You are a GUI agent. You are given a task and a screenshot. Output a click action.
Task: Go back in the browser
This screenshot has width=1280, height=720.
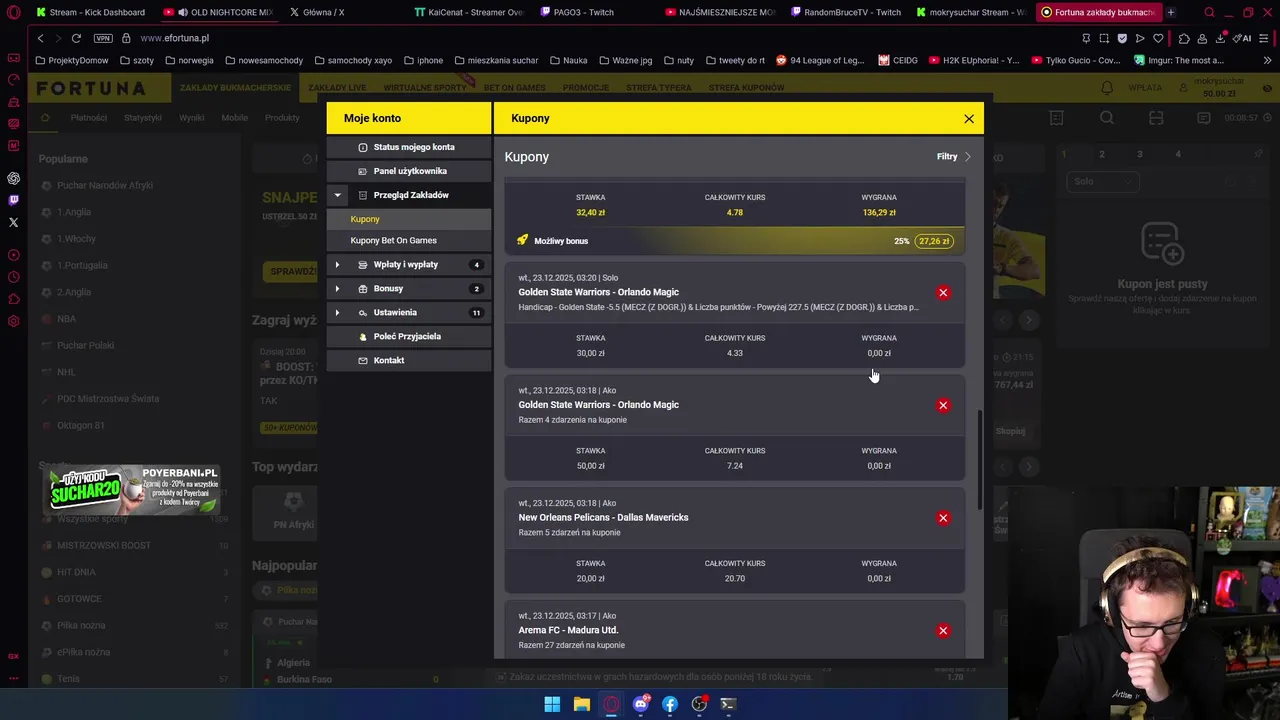(40, 38)
